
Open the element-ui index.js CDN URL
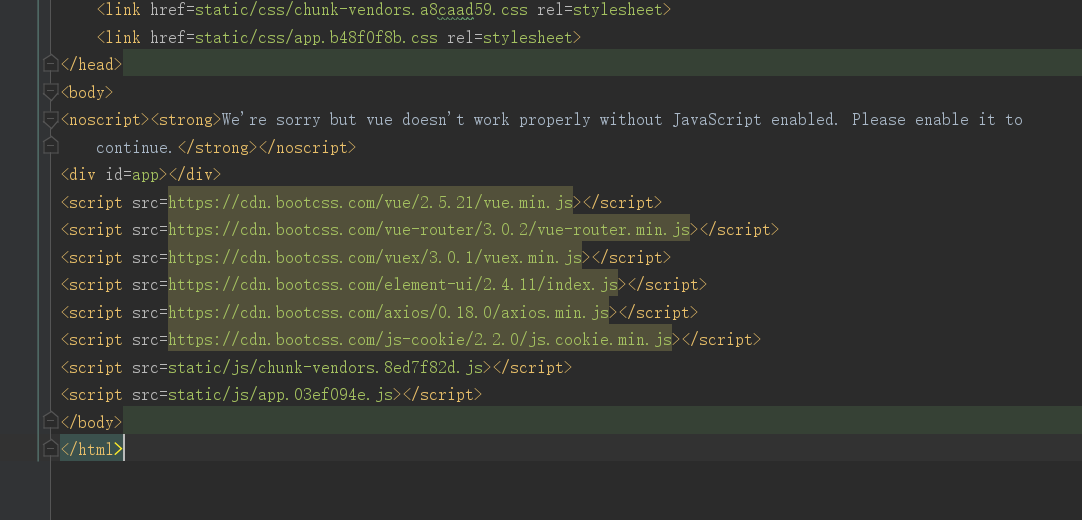[x=393, y=284]
